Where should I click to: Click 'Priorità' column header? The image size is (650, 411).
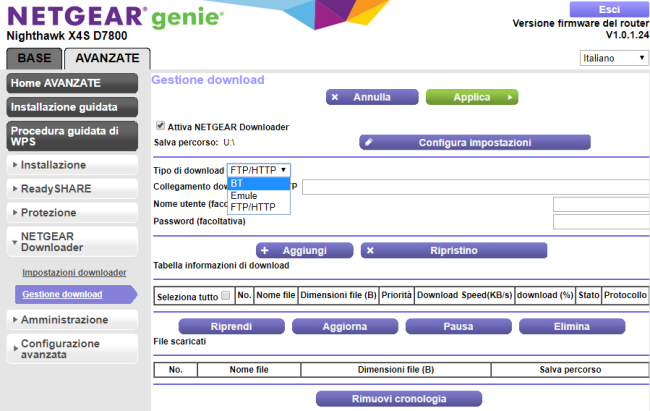point(396,295)
